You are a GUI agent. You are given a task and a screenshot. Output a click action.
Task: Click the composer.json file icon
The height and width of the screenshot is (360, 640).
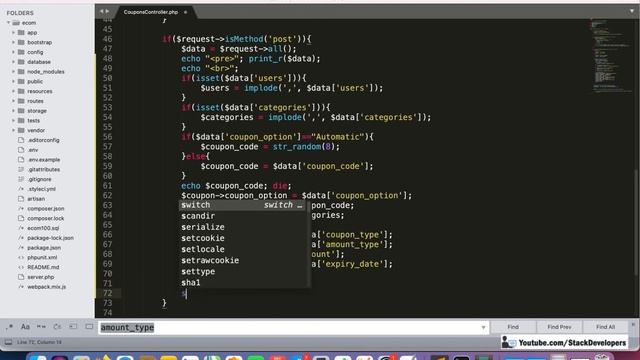21,209
